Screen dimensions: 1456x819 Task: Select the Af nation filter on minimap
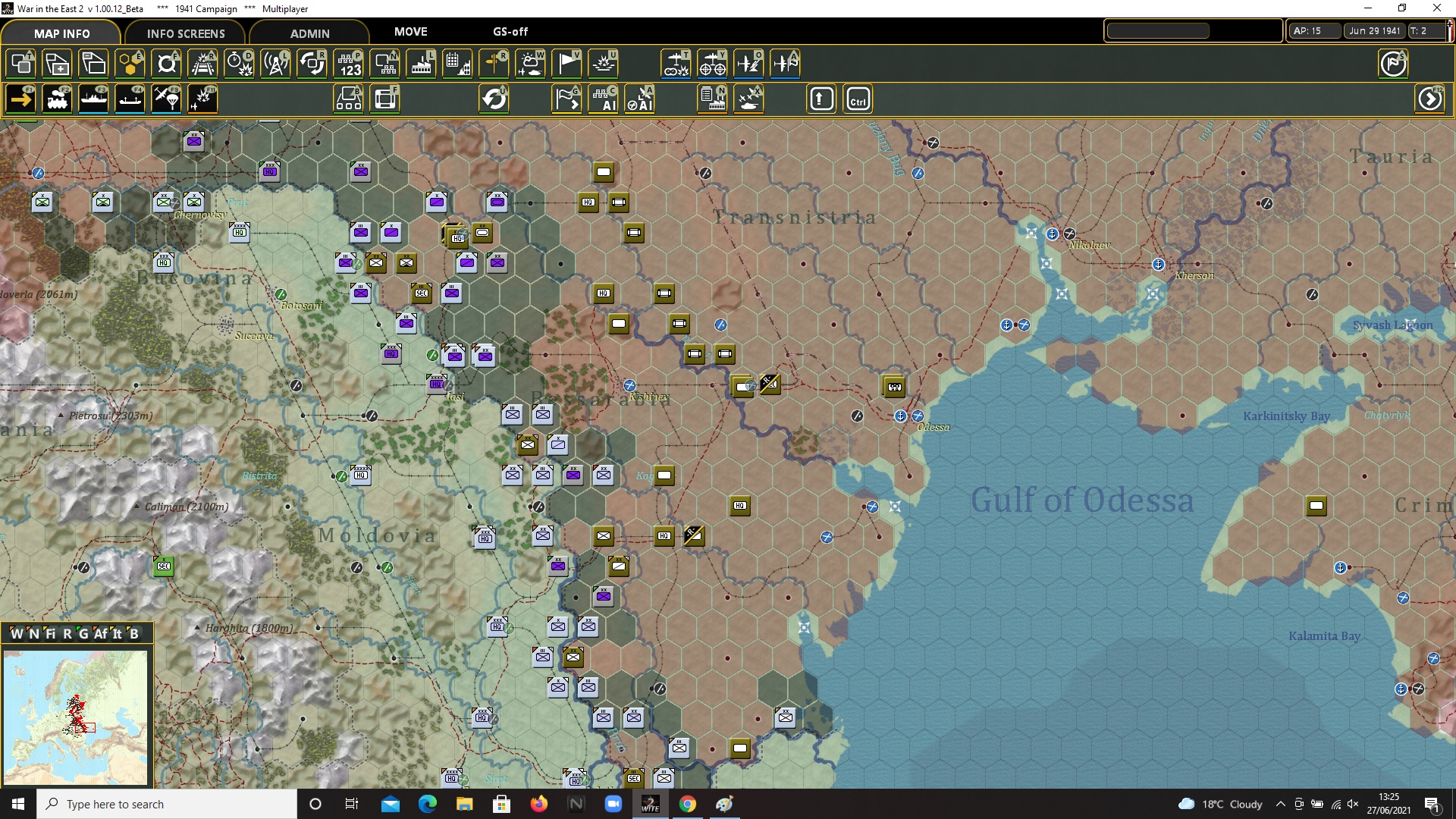[100, 634]
